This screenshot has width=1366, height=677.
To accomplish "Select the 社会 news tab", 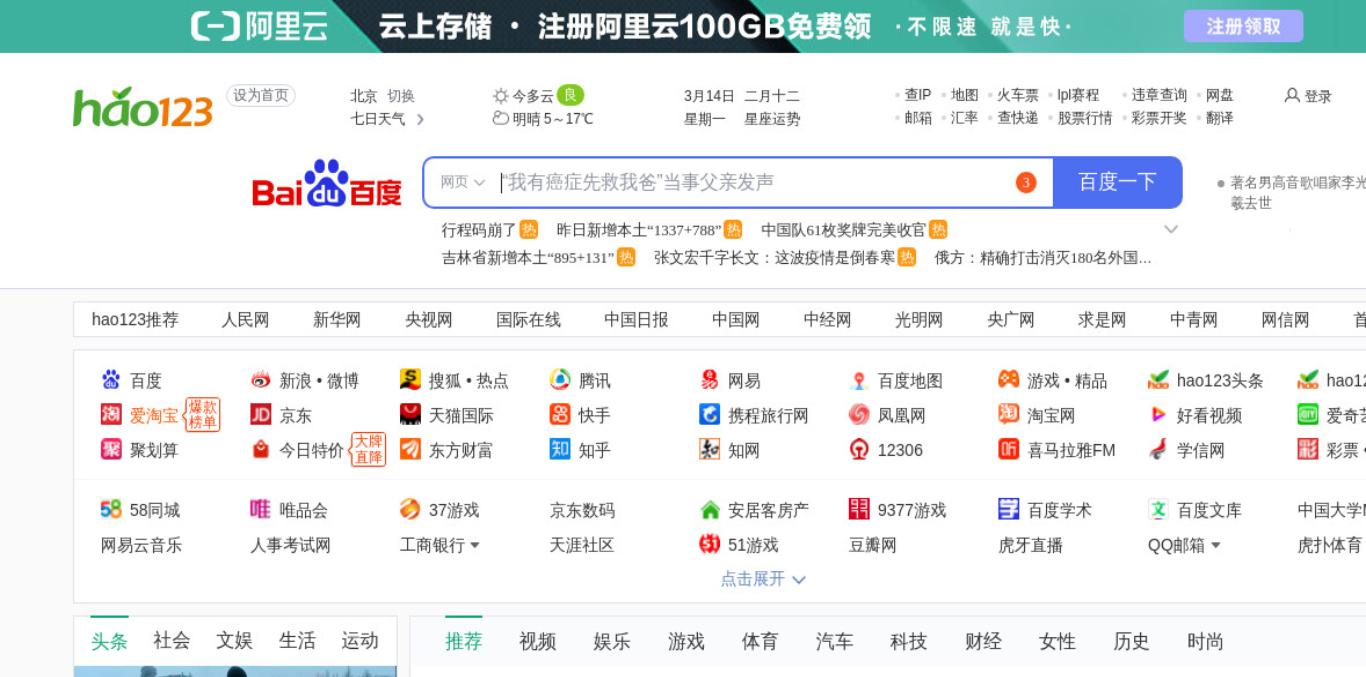I will coord(172,641).
